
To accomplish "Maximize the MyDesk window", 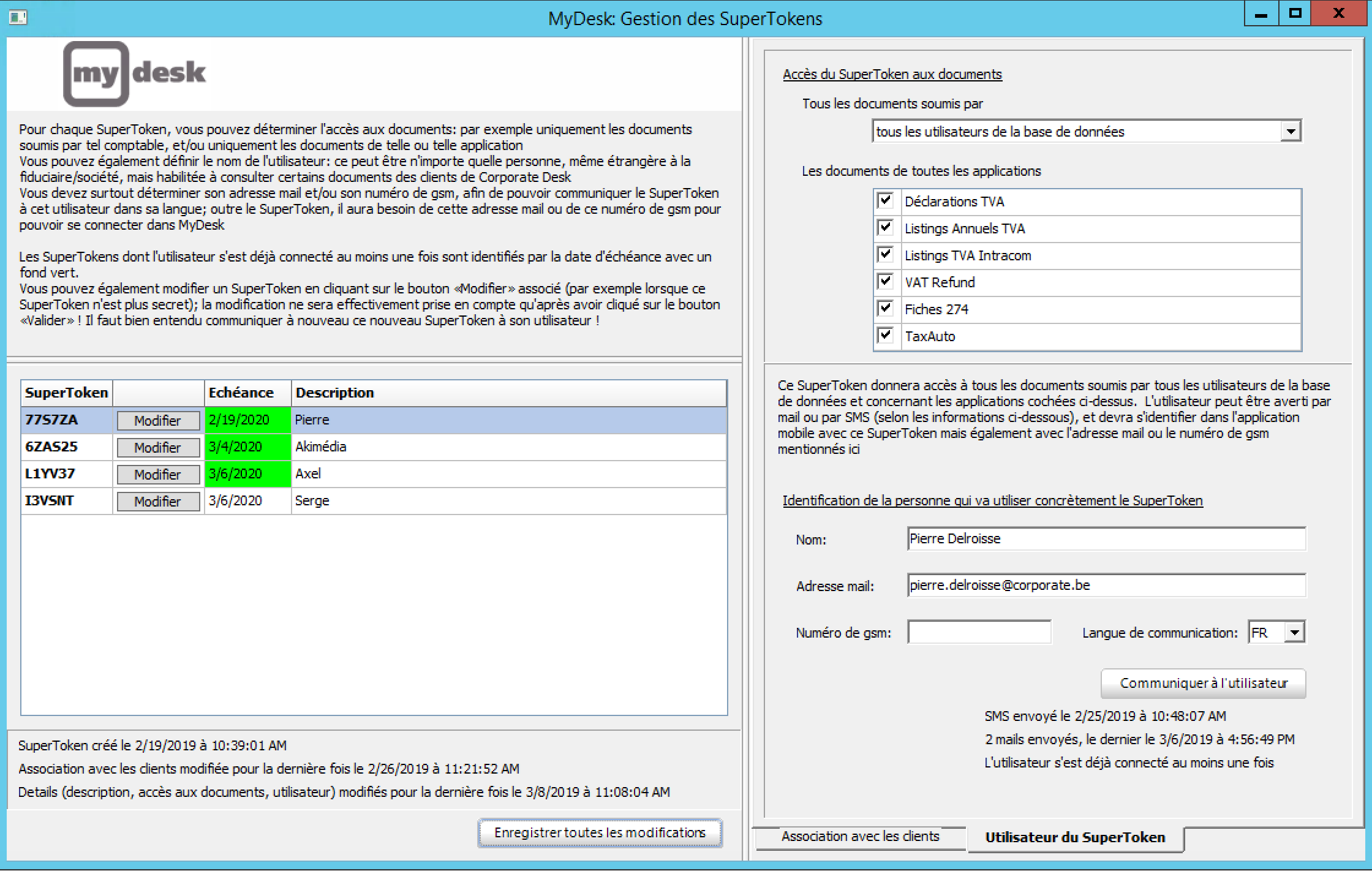I will [1295, 13].
